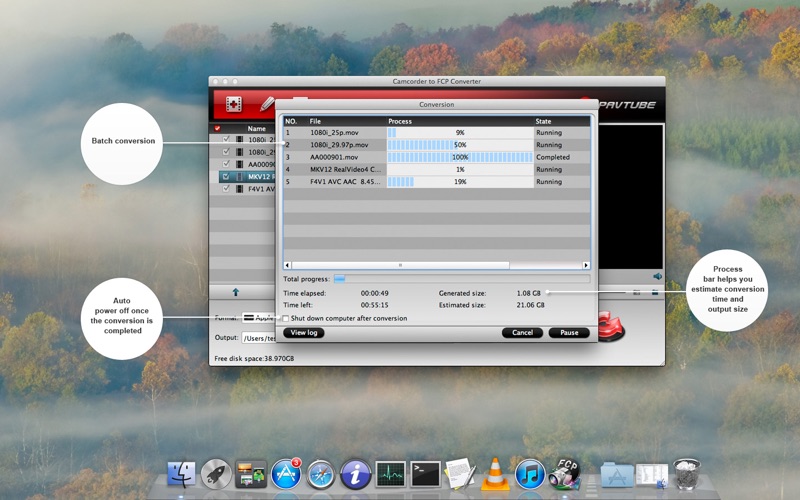The width and height of the screenshot is (800, 500).
Task: Open the Trash in the dock
Action: tap(687, 474)
